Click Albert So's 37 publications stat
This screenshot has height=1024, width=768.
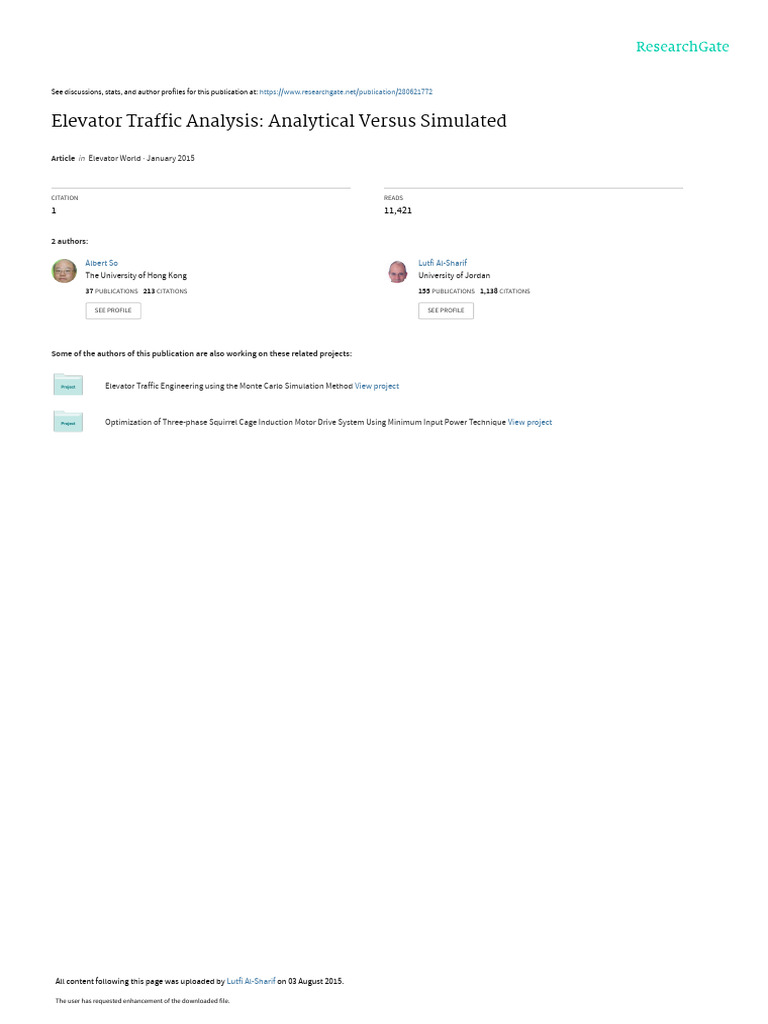click(112, 291)
